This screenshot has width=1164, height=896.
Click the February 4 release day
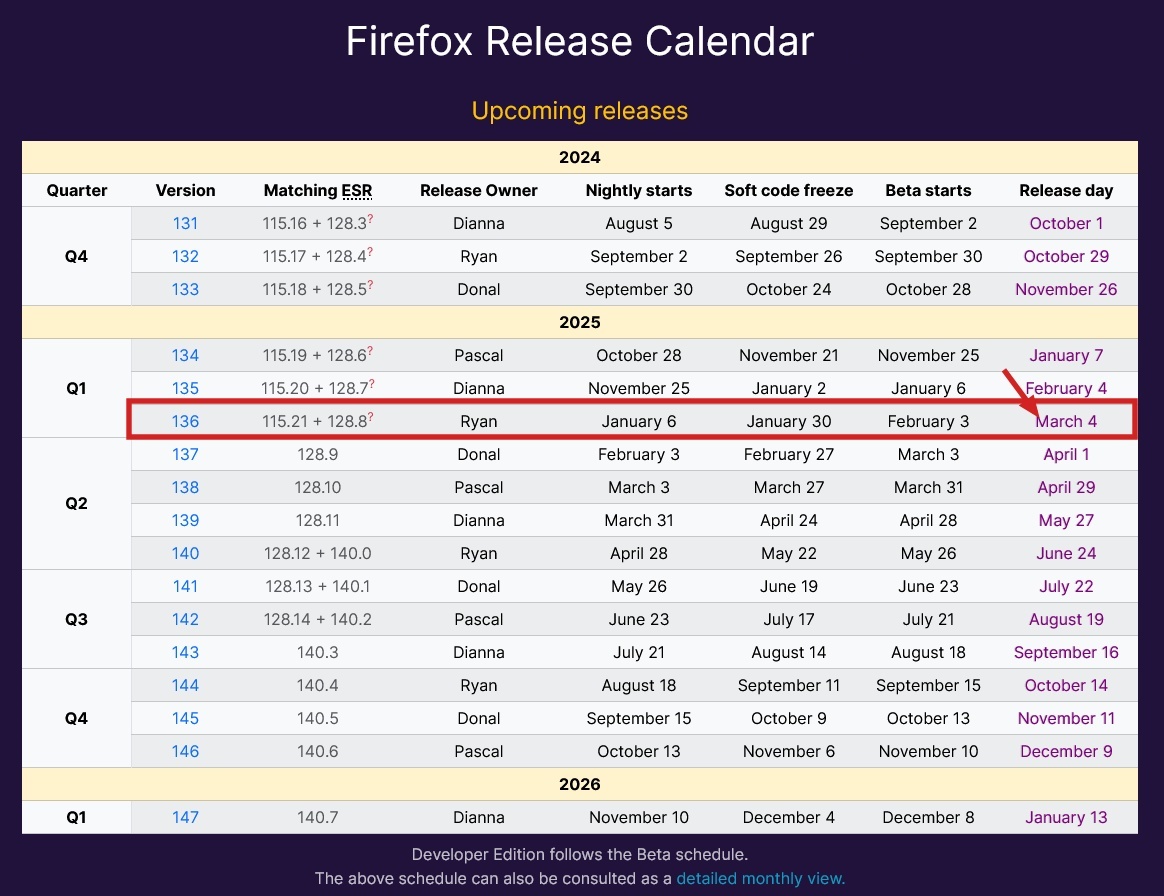pos(1066,388)
